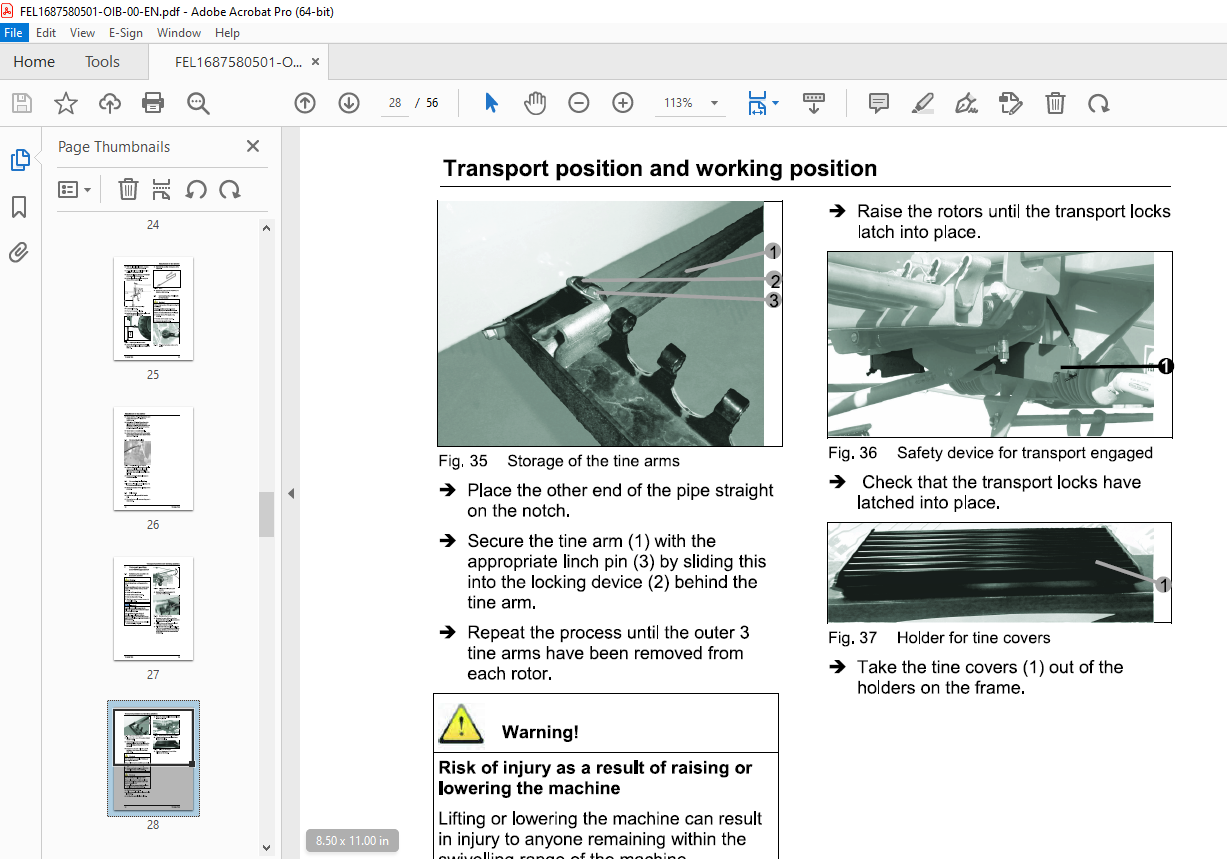
Task: Rotate thumbnail pages clockwise
Action: [230, 189]
